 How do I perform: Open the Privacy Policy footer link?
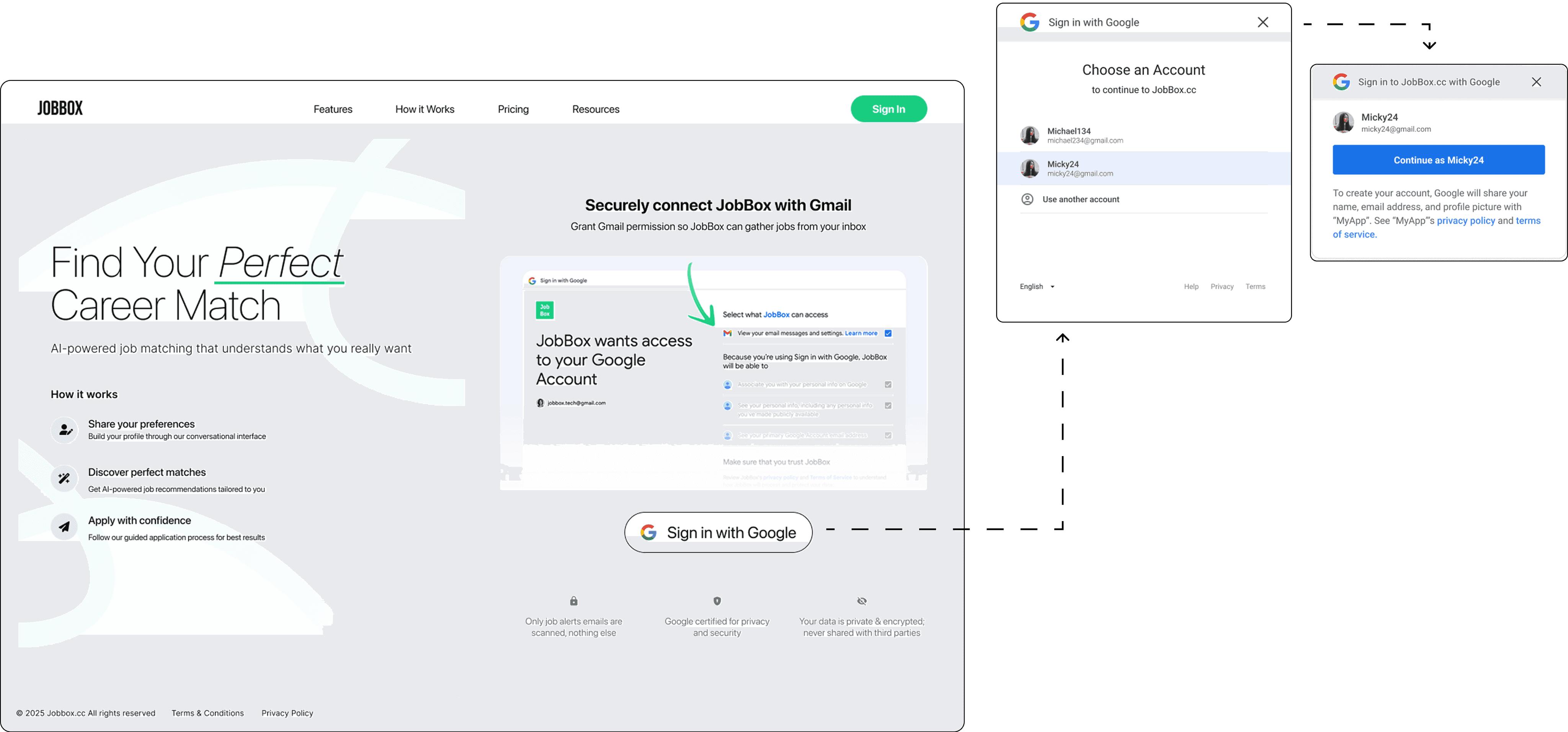click(287, 713)
